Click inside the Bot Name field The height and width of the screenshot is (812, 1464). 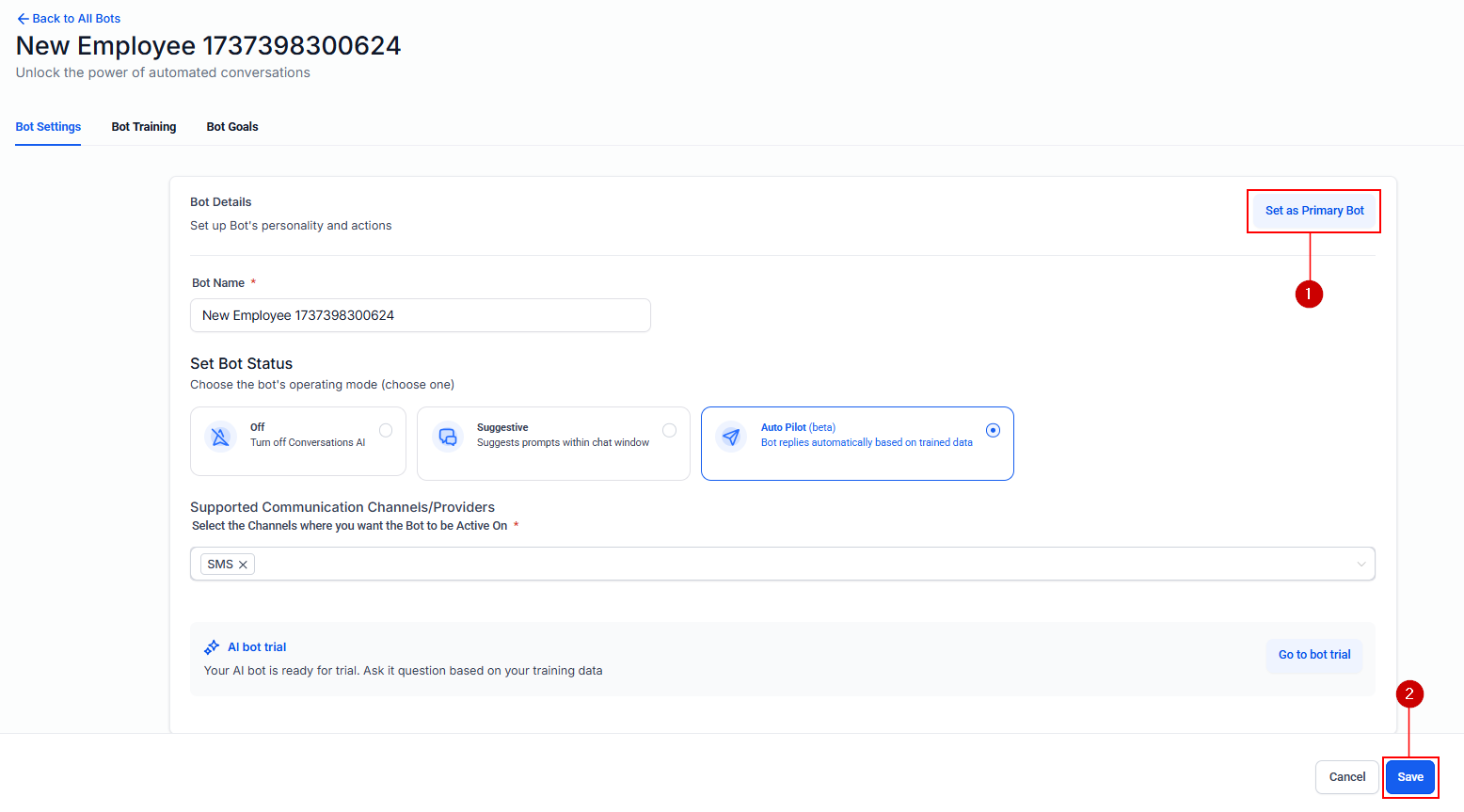click(x=420, y=315)
